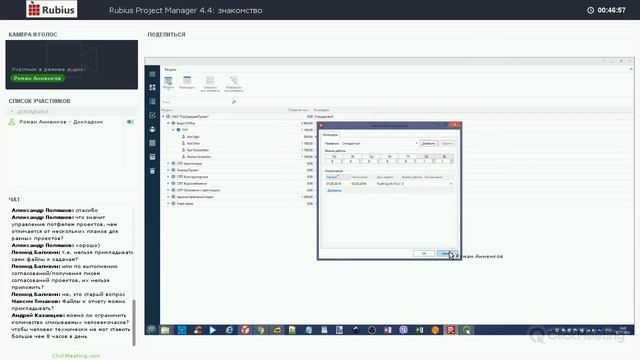Close the calendars dialog with the red X

tap(455, 125)
